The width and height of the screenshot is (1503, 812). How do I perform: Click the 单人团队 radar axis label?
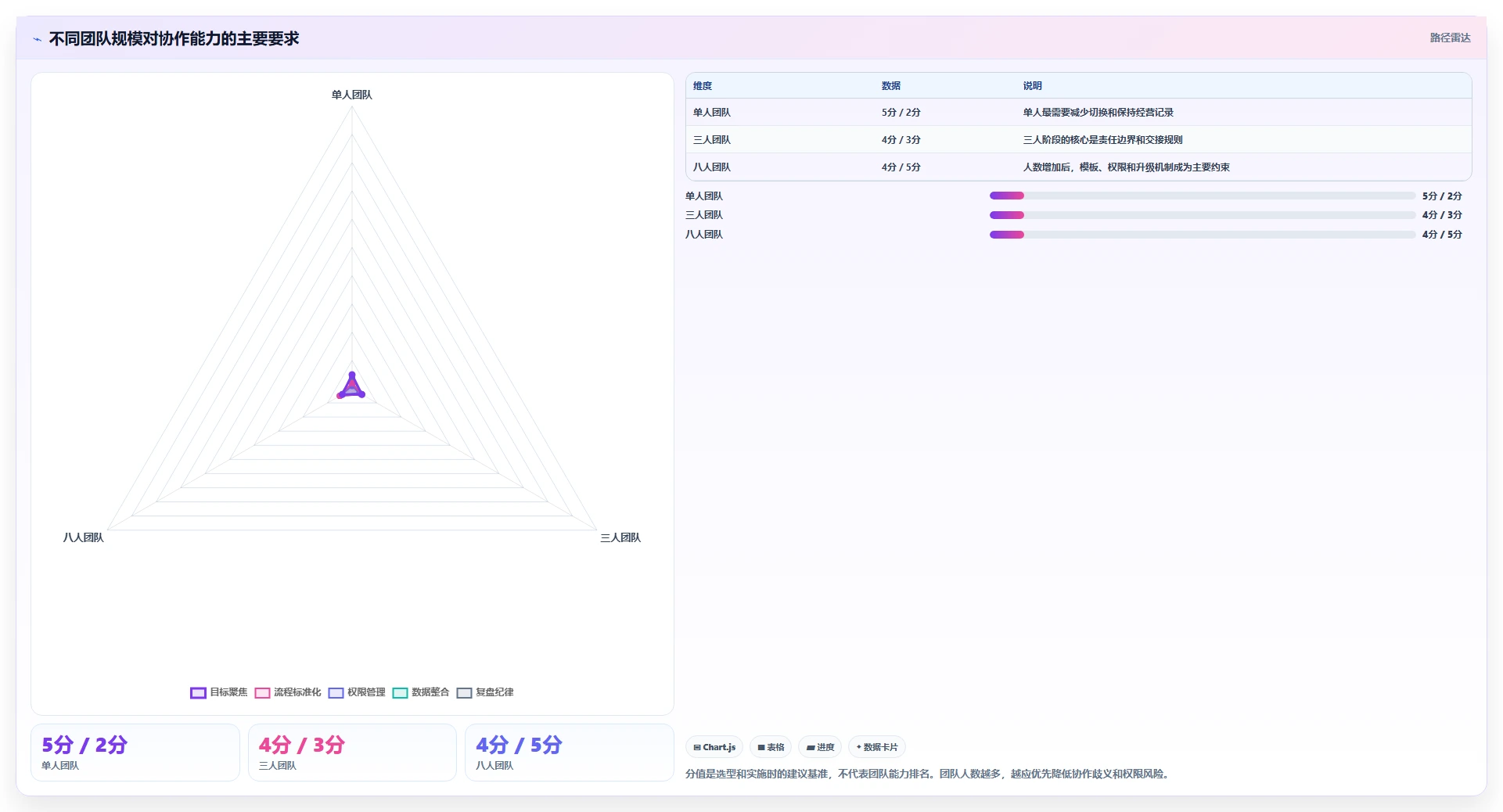352,95
